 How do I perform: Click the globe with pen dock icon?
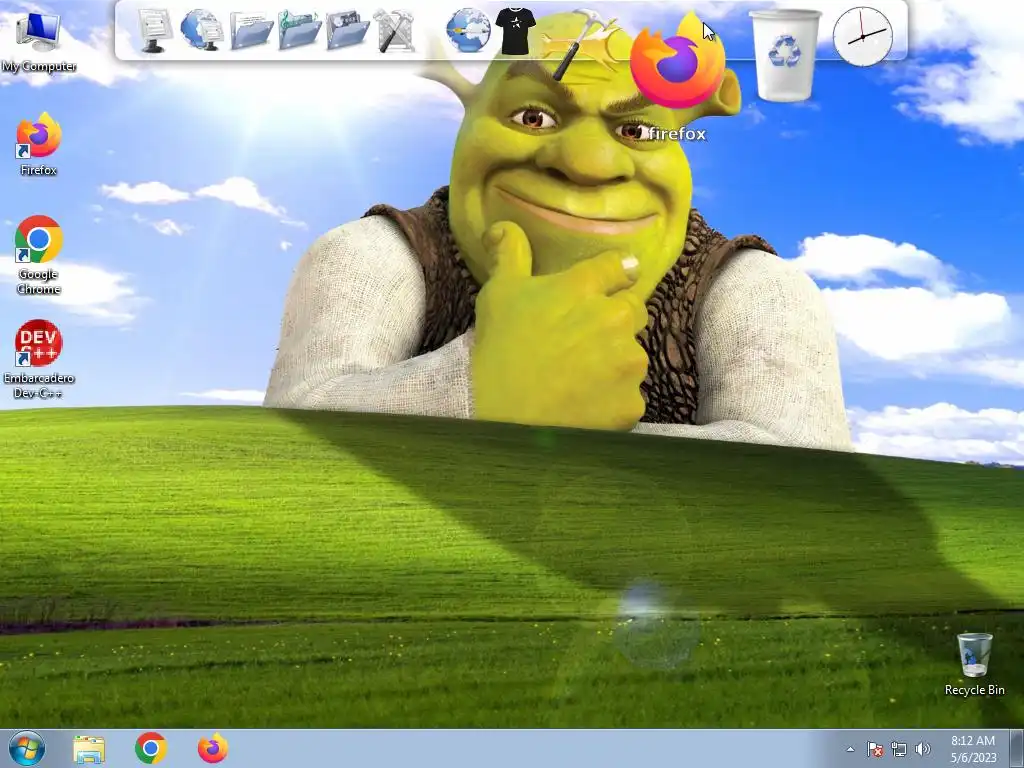(x=468, y=30)
